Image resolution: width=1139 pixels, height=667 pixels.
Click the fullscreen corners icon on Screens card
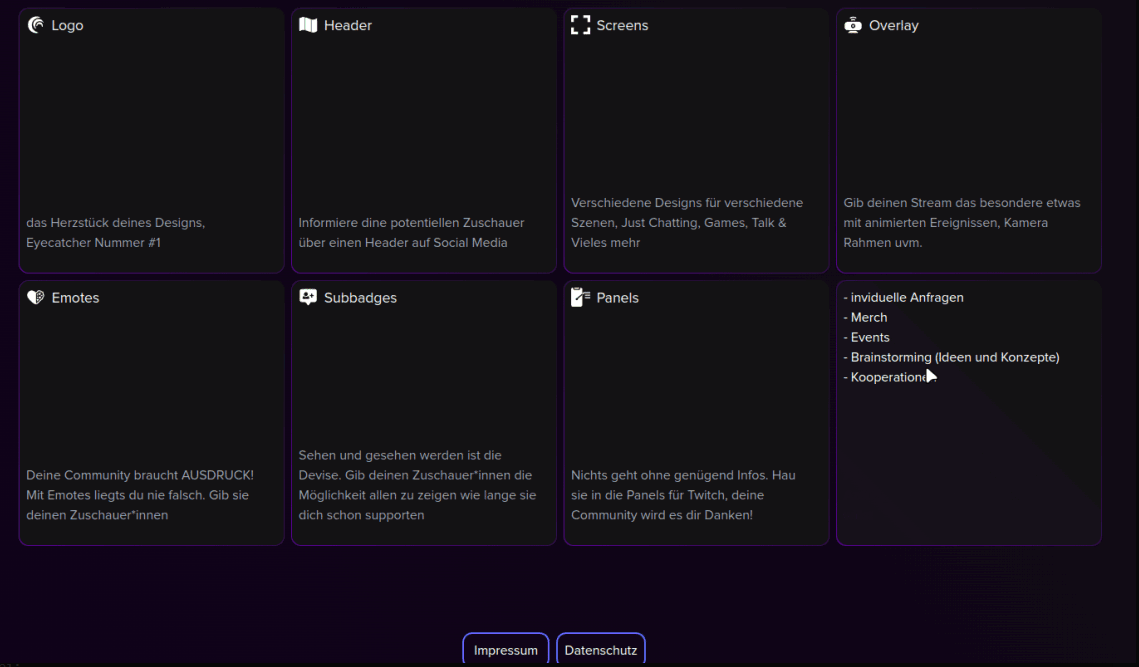point(580,24)
